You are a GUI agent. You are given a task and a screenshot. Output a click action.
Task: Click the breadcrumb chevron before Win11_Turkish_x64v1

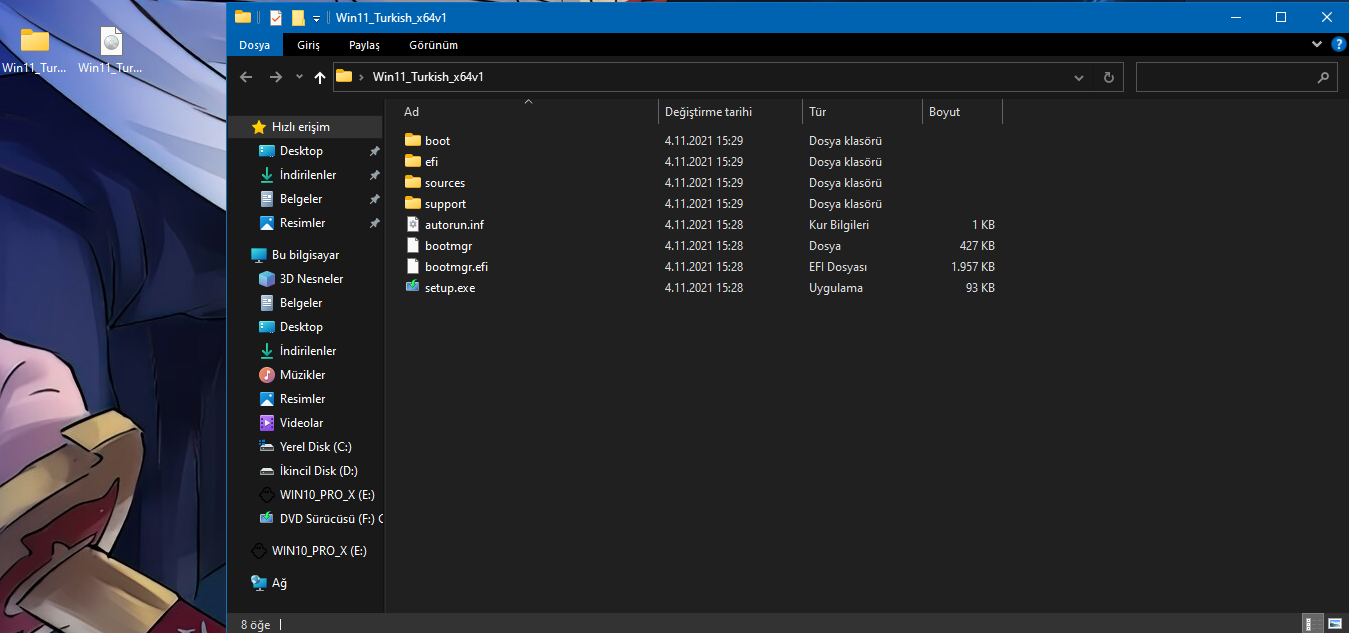coord(361,77)
